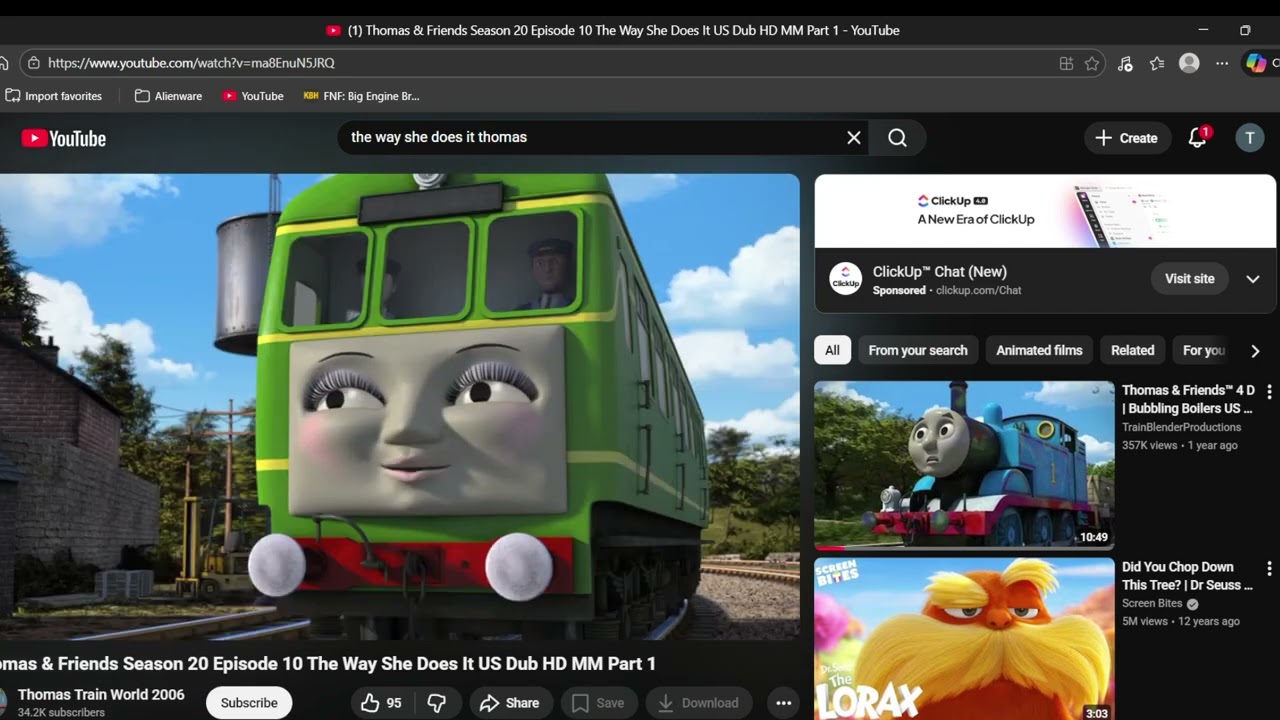The height and width of the screenshot is (720, 1280).
Task: Add page to favorites star icon
Action: click(x=1092, y=63)
